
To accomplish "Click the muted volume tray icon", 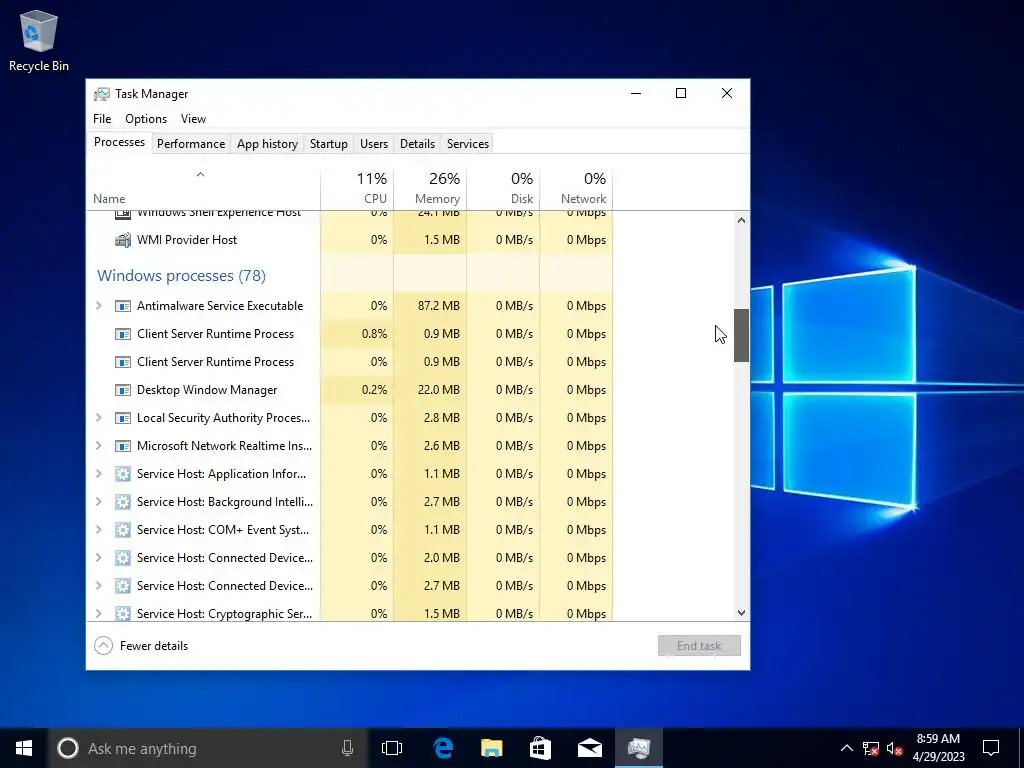I will 895,748.
